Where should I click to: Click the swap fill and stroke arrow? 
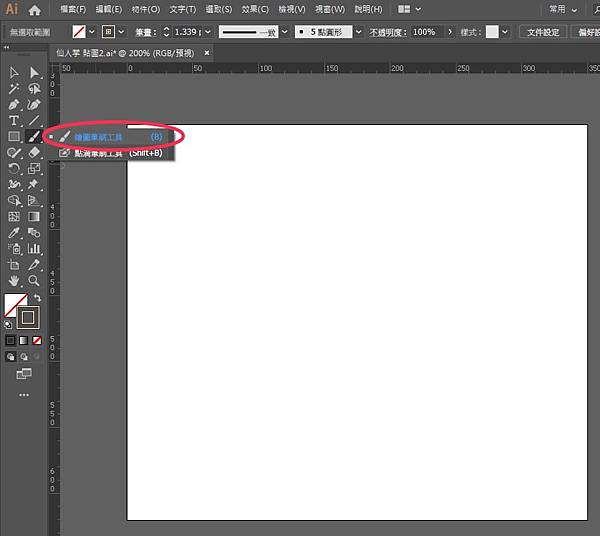coord(37,298)
